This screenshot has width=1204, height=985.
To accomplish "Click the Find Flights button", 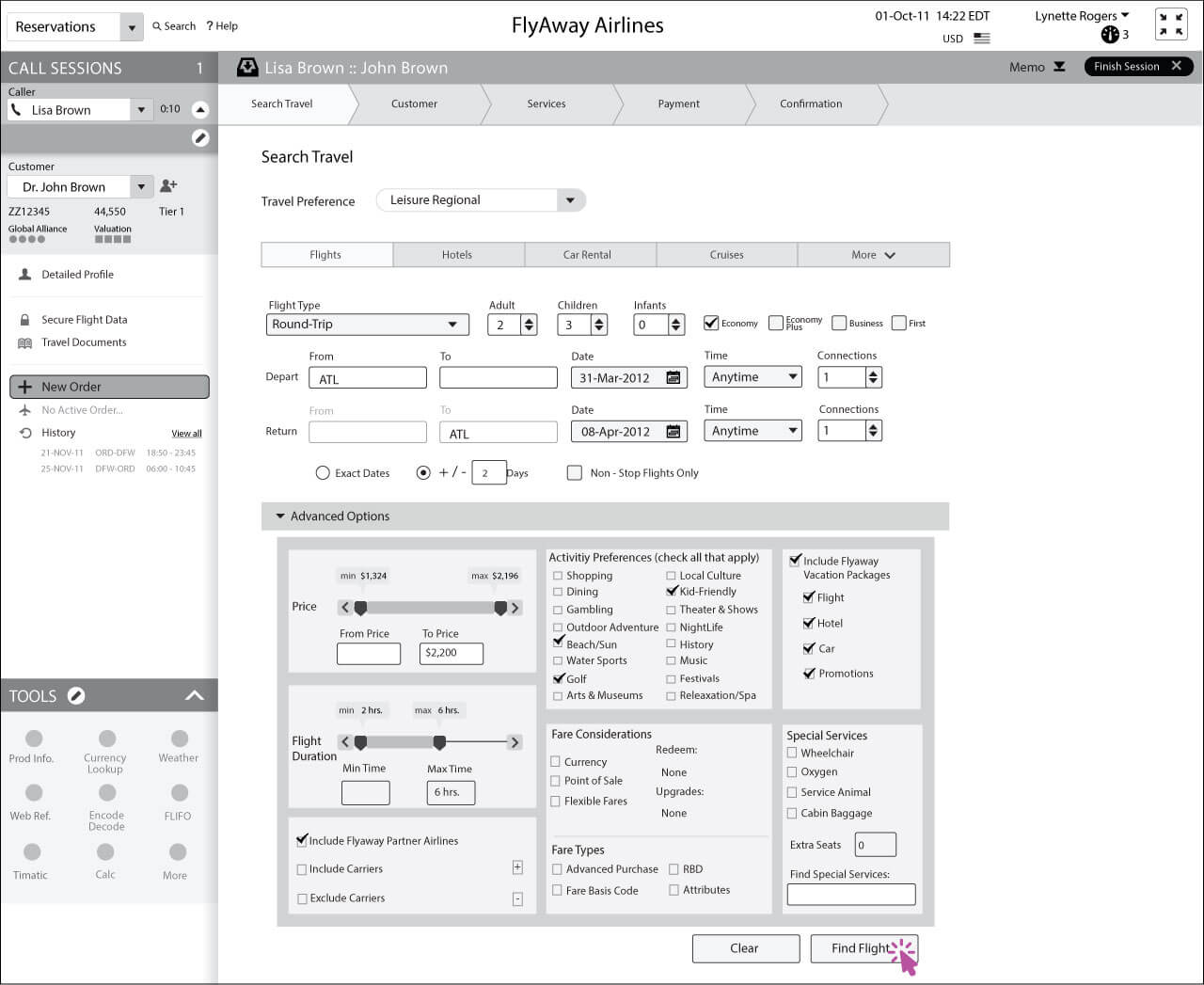I will click(861, 948).
